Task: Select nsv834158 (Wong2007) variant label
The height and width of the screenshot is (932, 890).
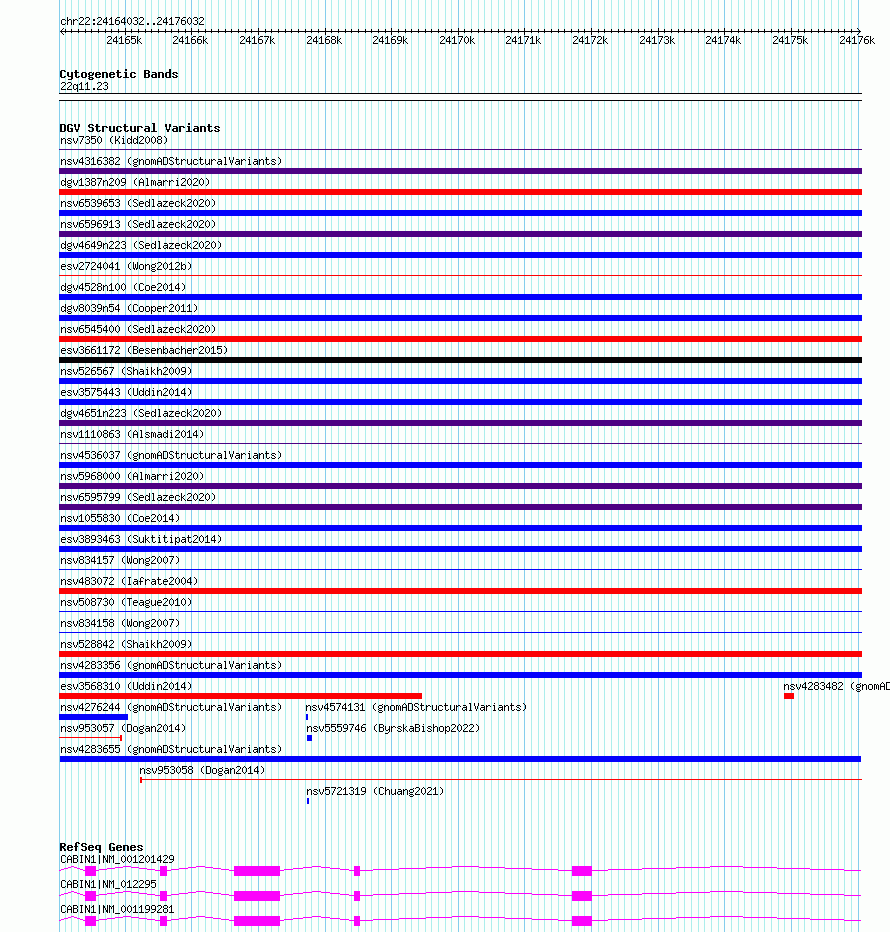Action: click(120, 624)
